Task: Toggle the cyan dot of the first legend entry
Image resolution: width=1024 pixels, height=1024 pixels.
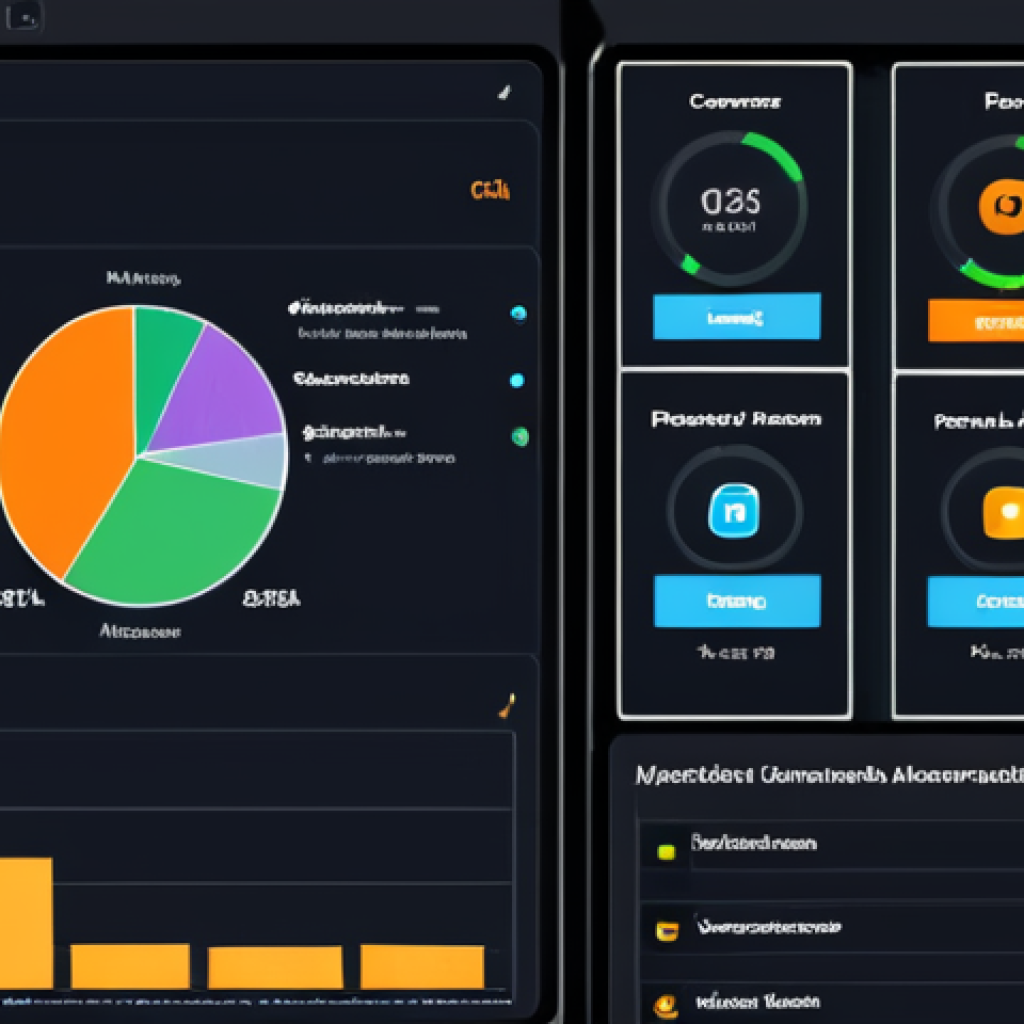Action: click(519, 313)
